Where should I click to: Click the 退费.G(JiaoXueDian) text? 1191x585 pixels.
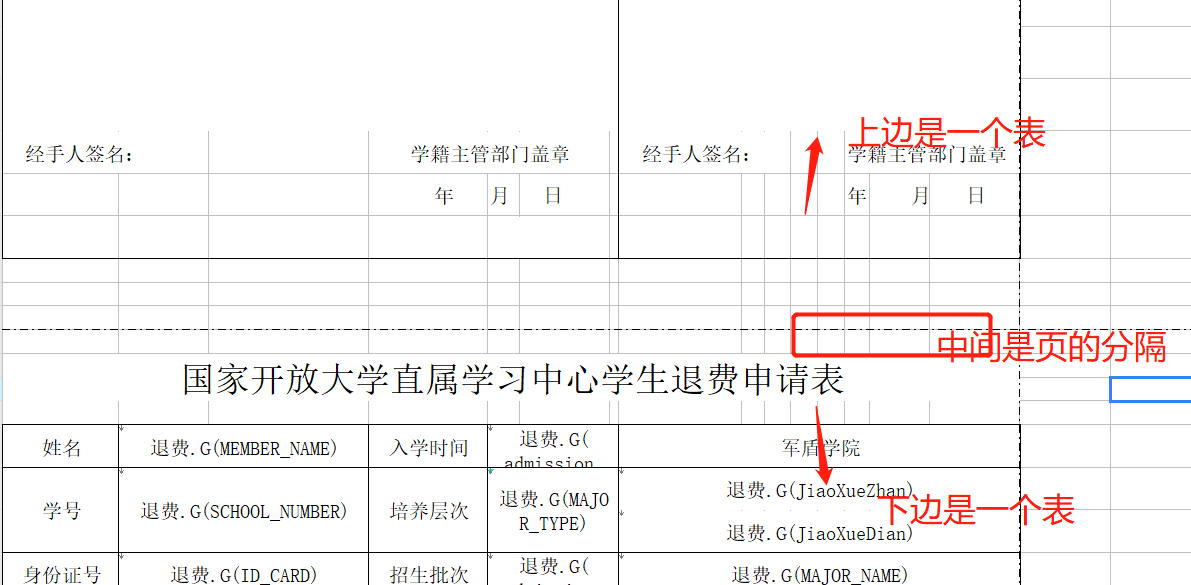820,533
